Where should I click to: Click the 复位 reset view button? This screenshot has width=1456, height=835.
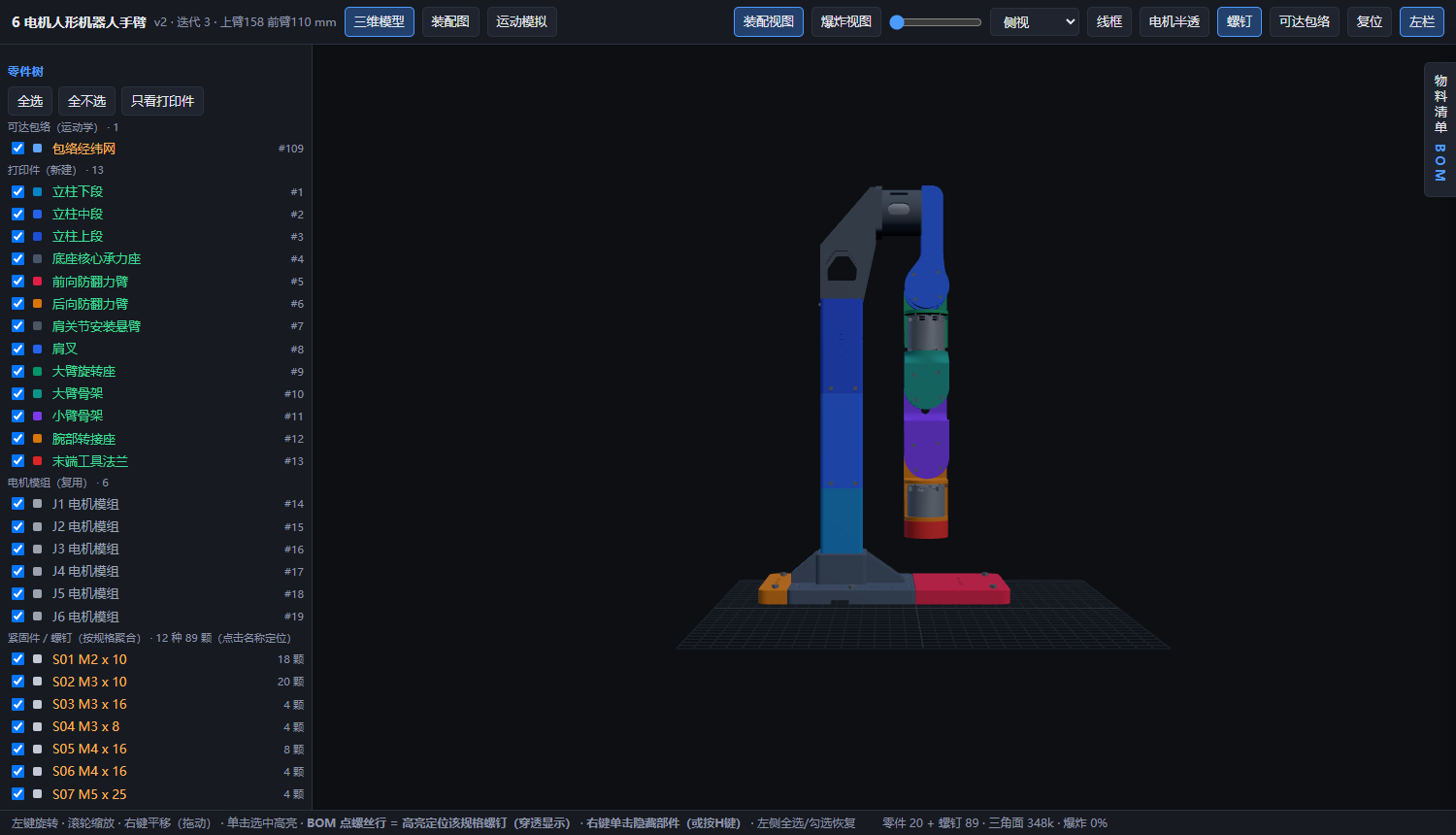[1370, 21]
